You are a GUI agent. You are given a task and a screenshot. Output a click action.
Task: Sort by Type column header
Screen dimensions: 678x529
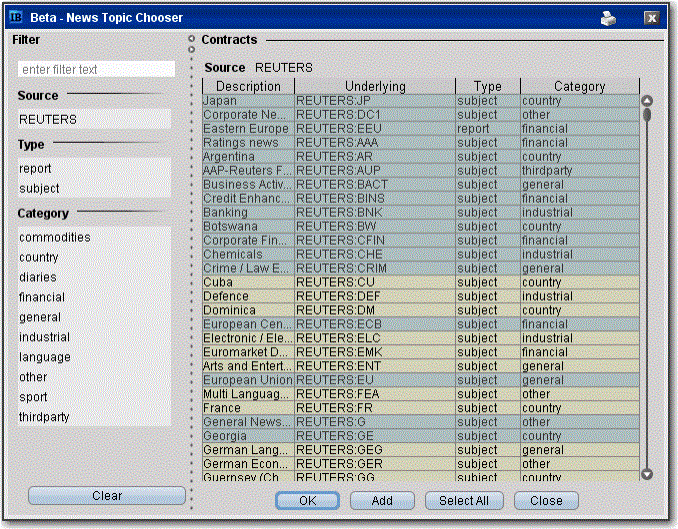coord(488,86)
